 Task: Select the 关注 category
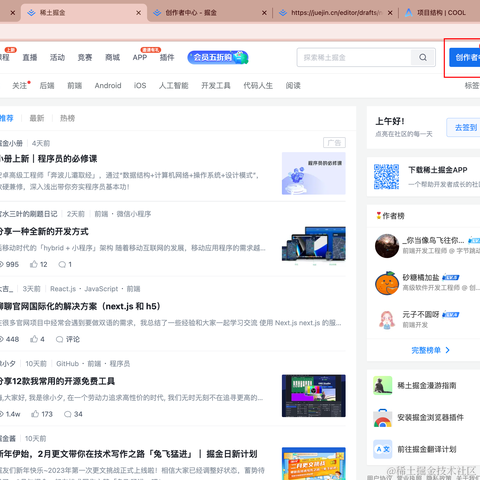pos(20,86)
